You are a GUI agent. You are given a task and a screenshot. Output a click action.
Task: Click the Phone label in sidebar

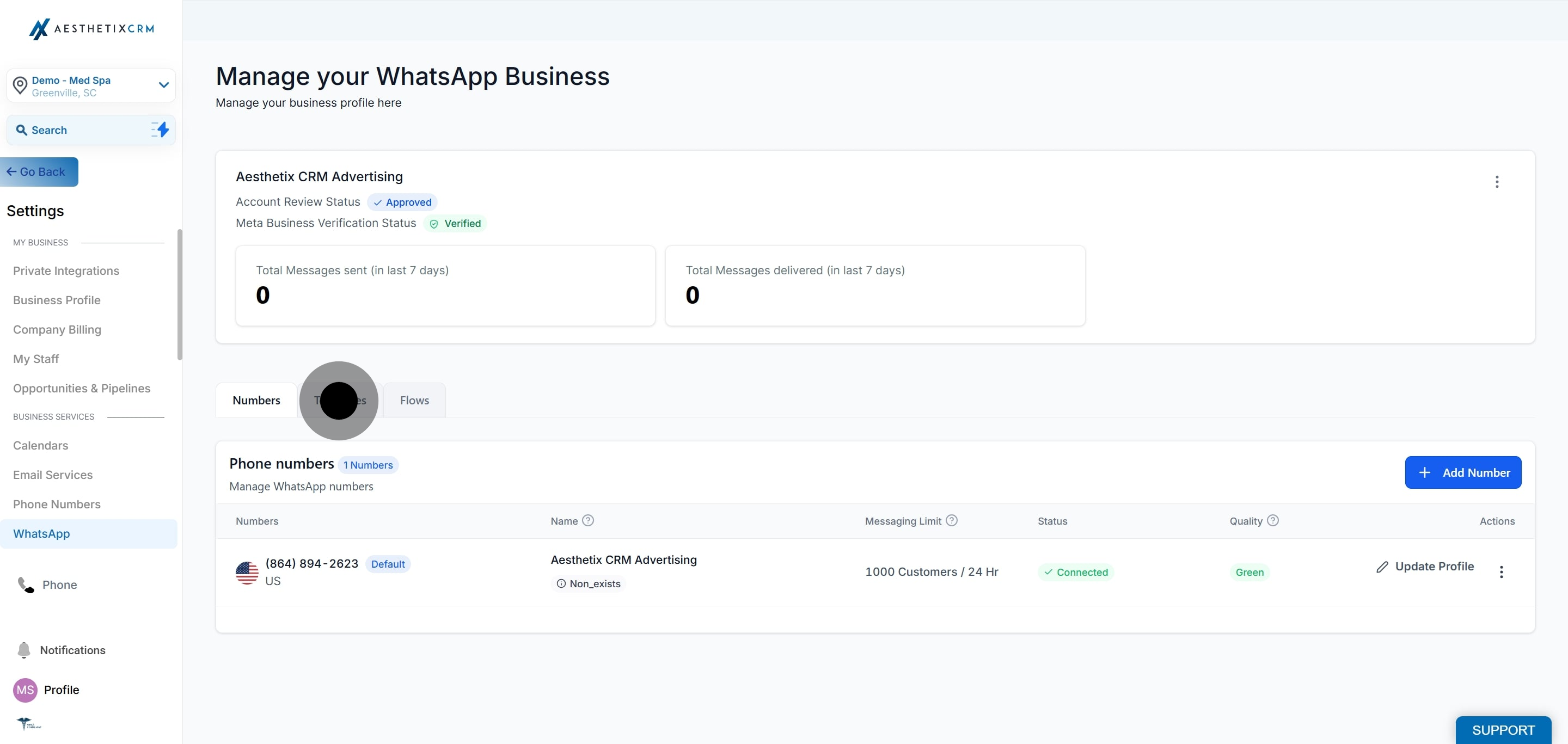[x=60, y=585]
